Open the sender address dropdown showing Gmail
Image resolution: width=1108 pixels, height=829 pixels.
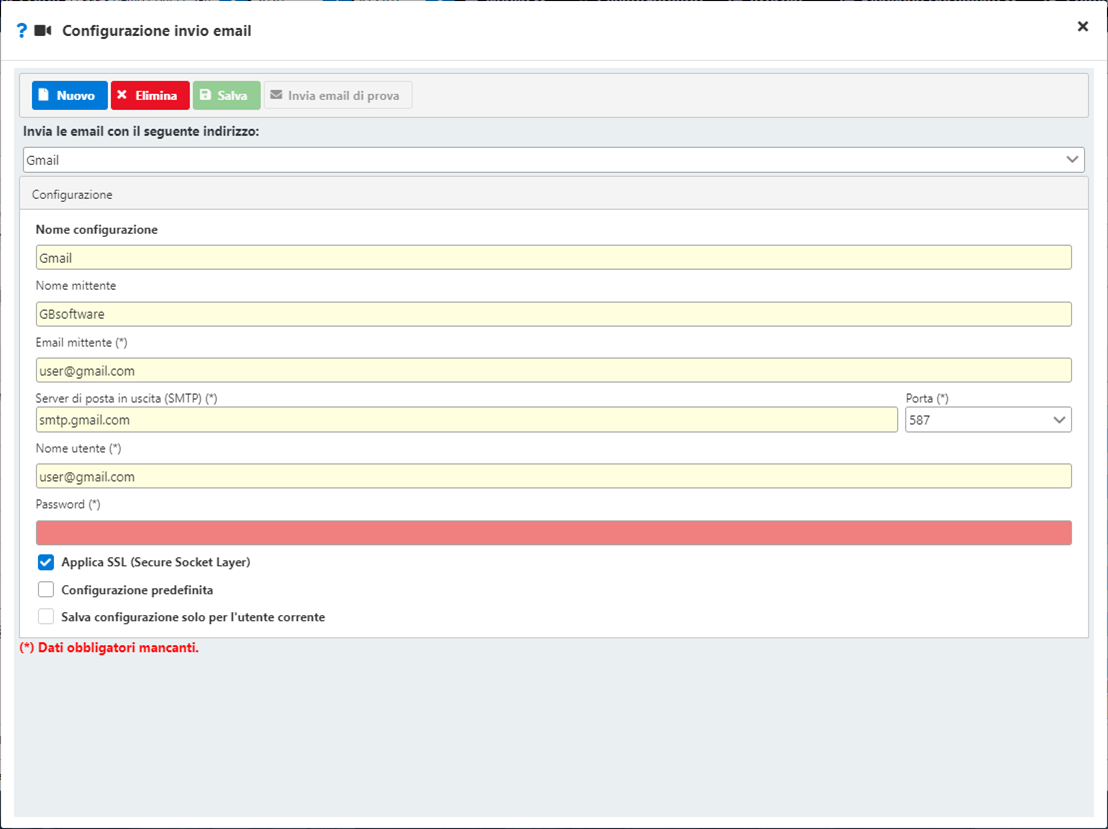[553, 160]
